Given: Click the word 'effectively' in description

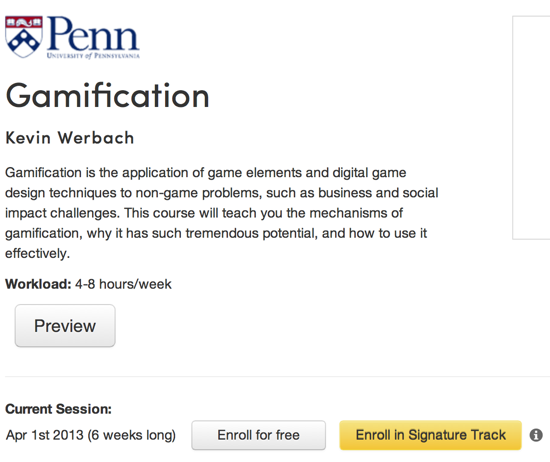Looking at the screenshot, I should pyautogui.click(x=36, y=253).
